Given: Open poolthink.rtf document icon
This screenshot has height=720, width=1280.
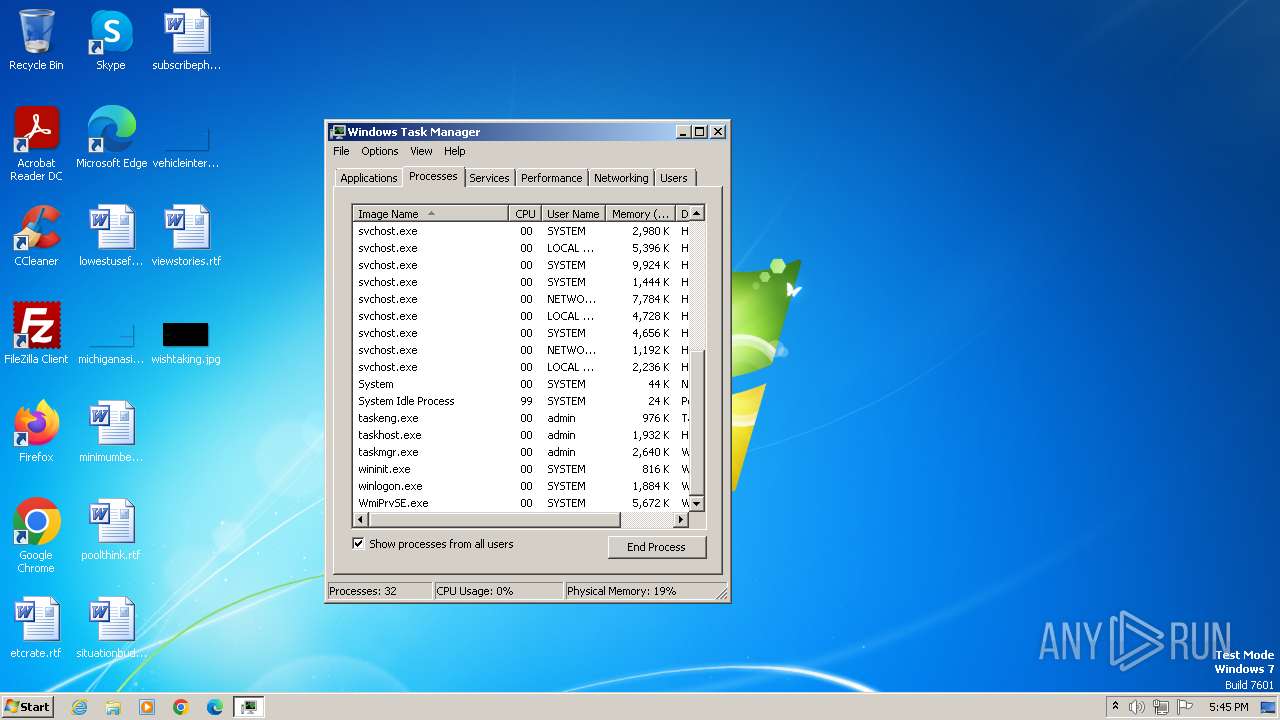Looking at the screenshot, I should point(111,530).
